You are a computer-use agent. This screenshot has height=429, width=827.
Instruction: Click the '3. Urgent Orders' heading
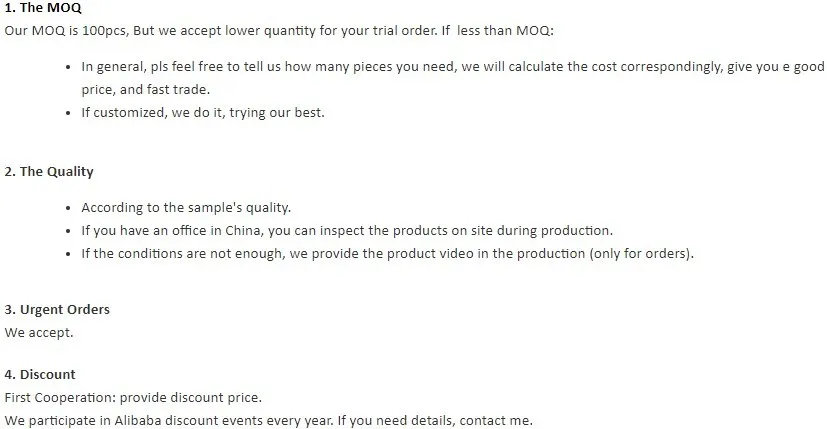point(57,310)
